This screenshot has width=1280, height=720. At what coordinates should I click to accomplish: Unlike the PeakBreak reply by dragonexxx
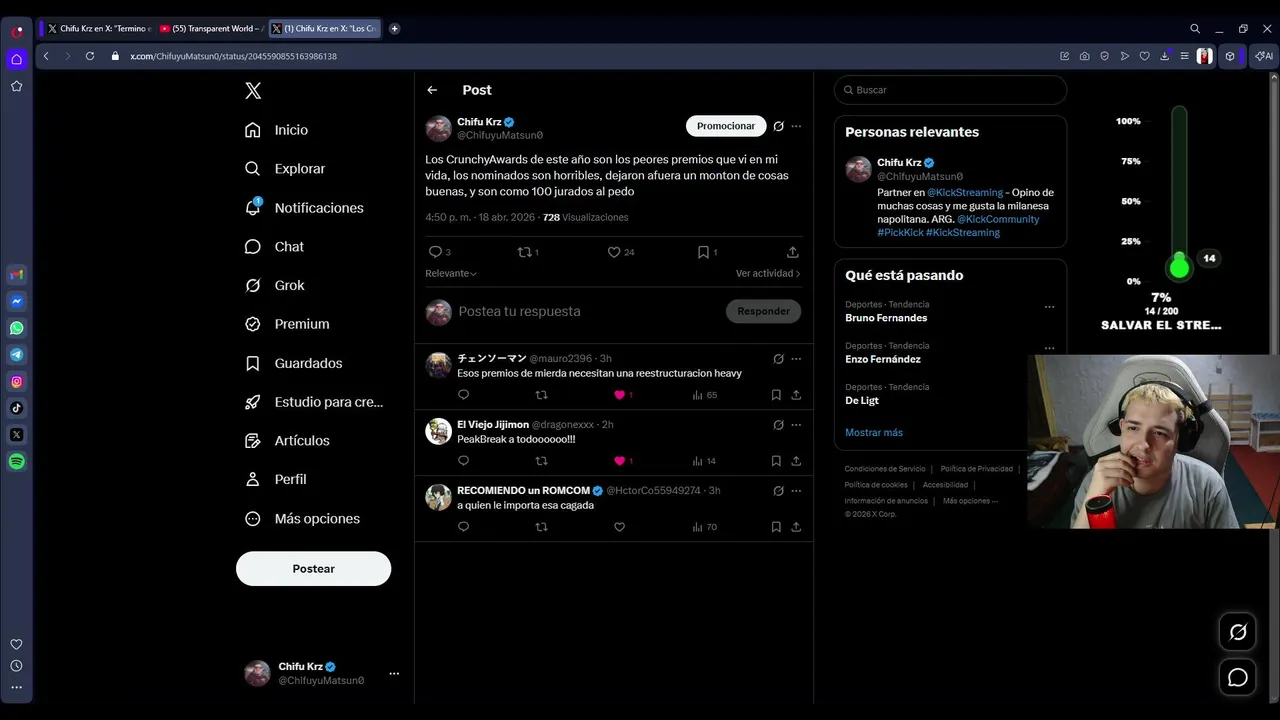(619, 461)
